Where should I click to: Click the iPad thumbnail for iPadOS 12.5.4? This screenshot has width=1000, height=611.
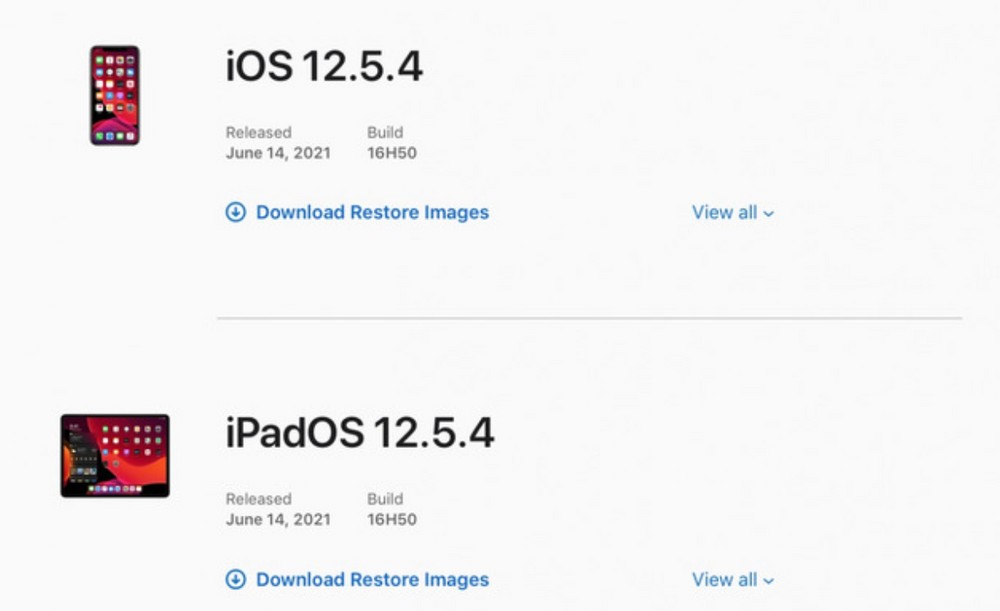(x=115, y=455)
